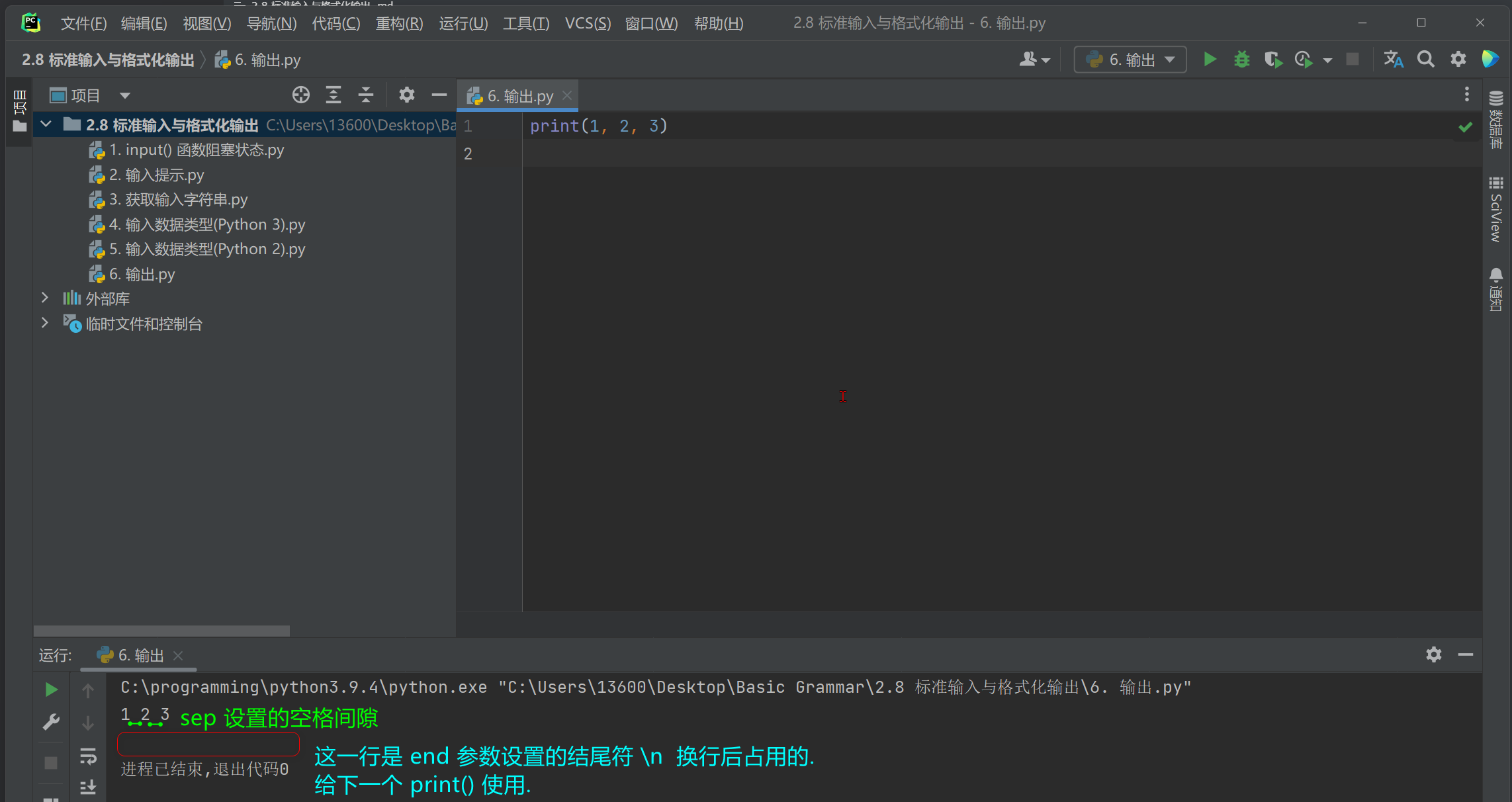
Task: Open run panel wrench settings icon
Action: point(51,722)
